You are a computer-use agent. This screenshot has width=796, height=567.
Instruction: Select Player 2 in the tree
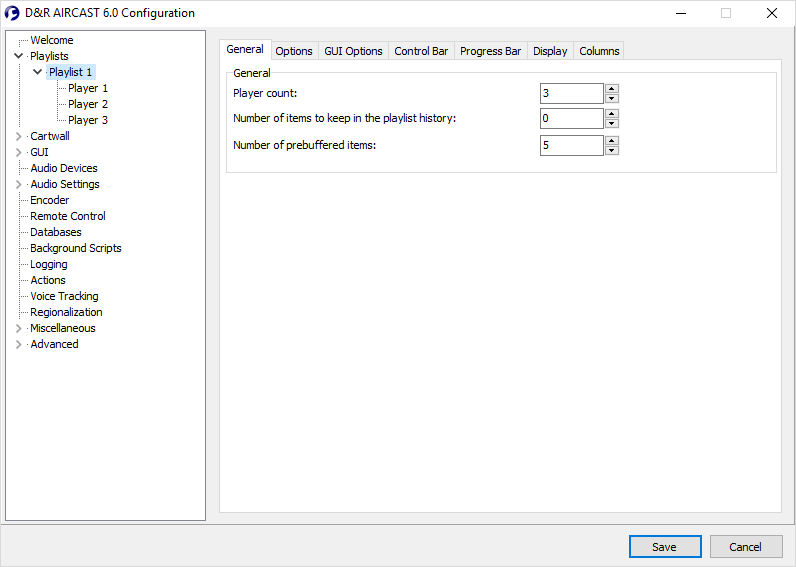pyautogui.click(x=88, y=104)
